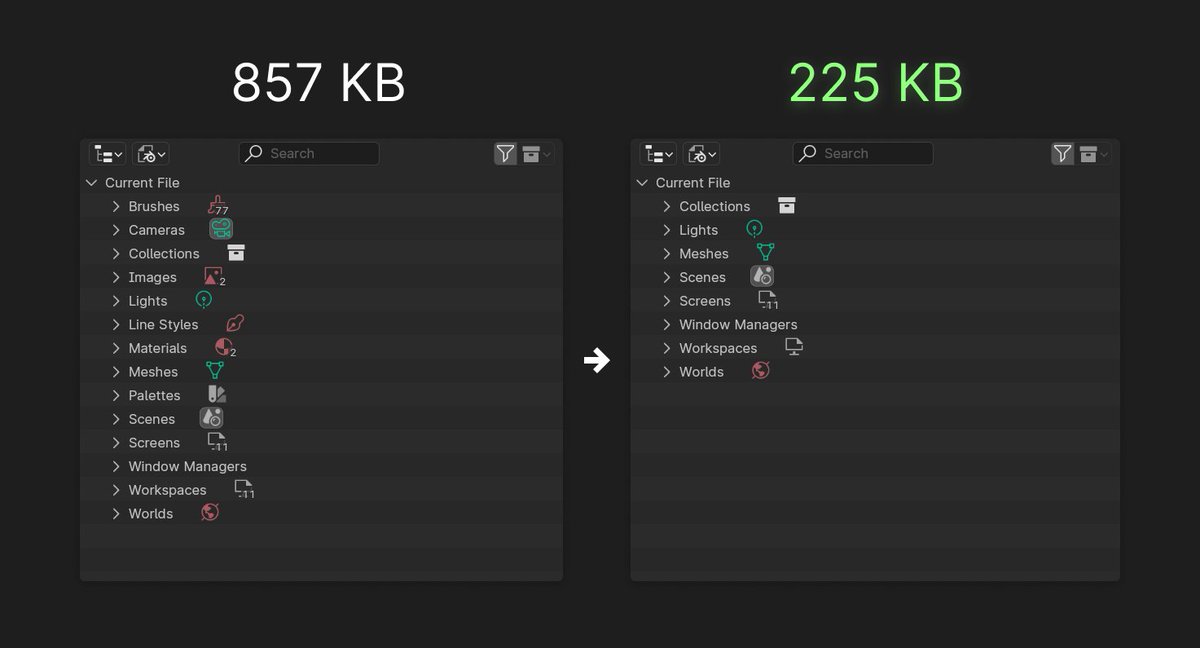Image resolution: width=1200 pixels, height=648 pixels.
Task: Open archive options dropdown in left outliner header
Action: [x=537, y=153]
